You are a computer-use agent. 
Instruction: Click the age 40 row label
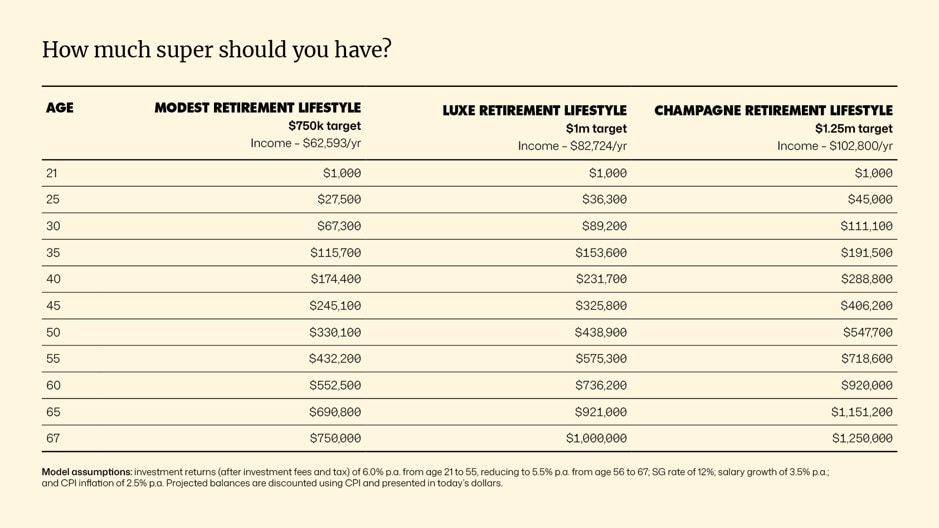53,279
